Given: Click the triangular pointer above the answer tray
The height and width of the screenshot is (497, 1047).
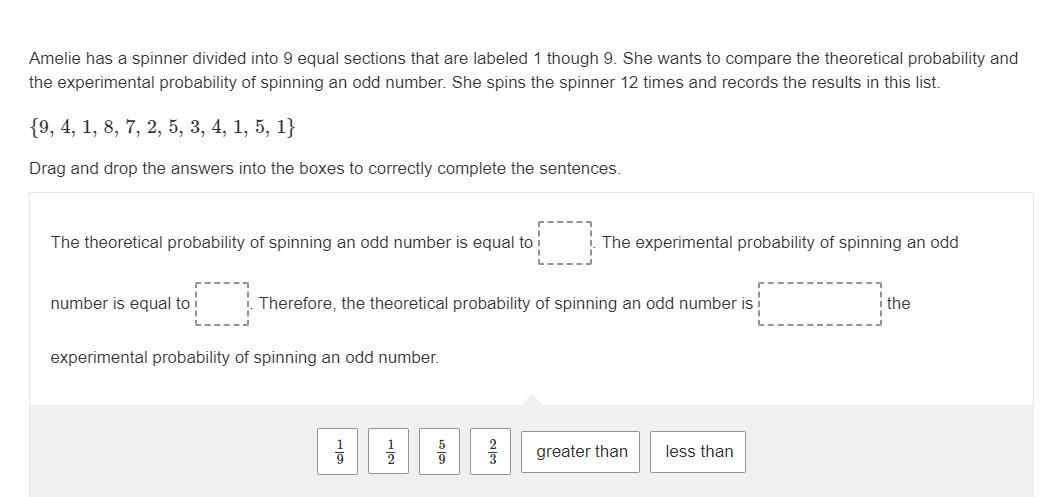Looking at the screenshot, I should [532, 400].
